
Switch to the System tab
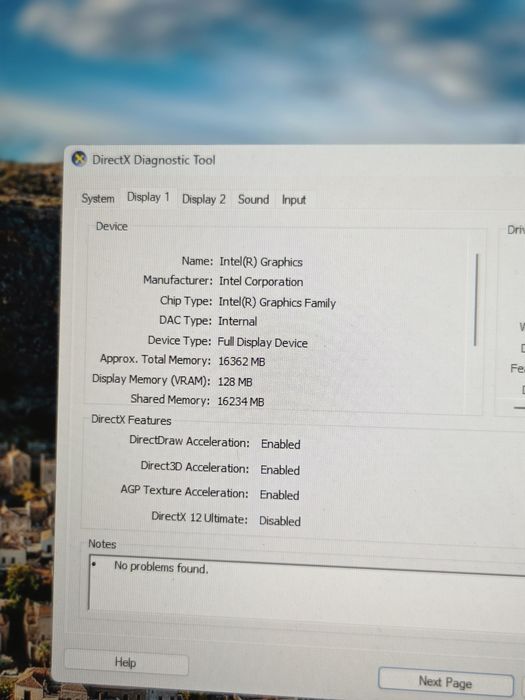(x=98, y=199)
